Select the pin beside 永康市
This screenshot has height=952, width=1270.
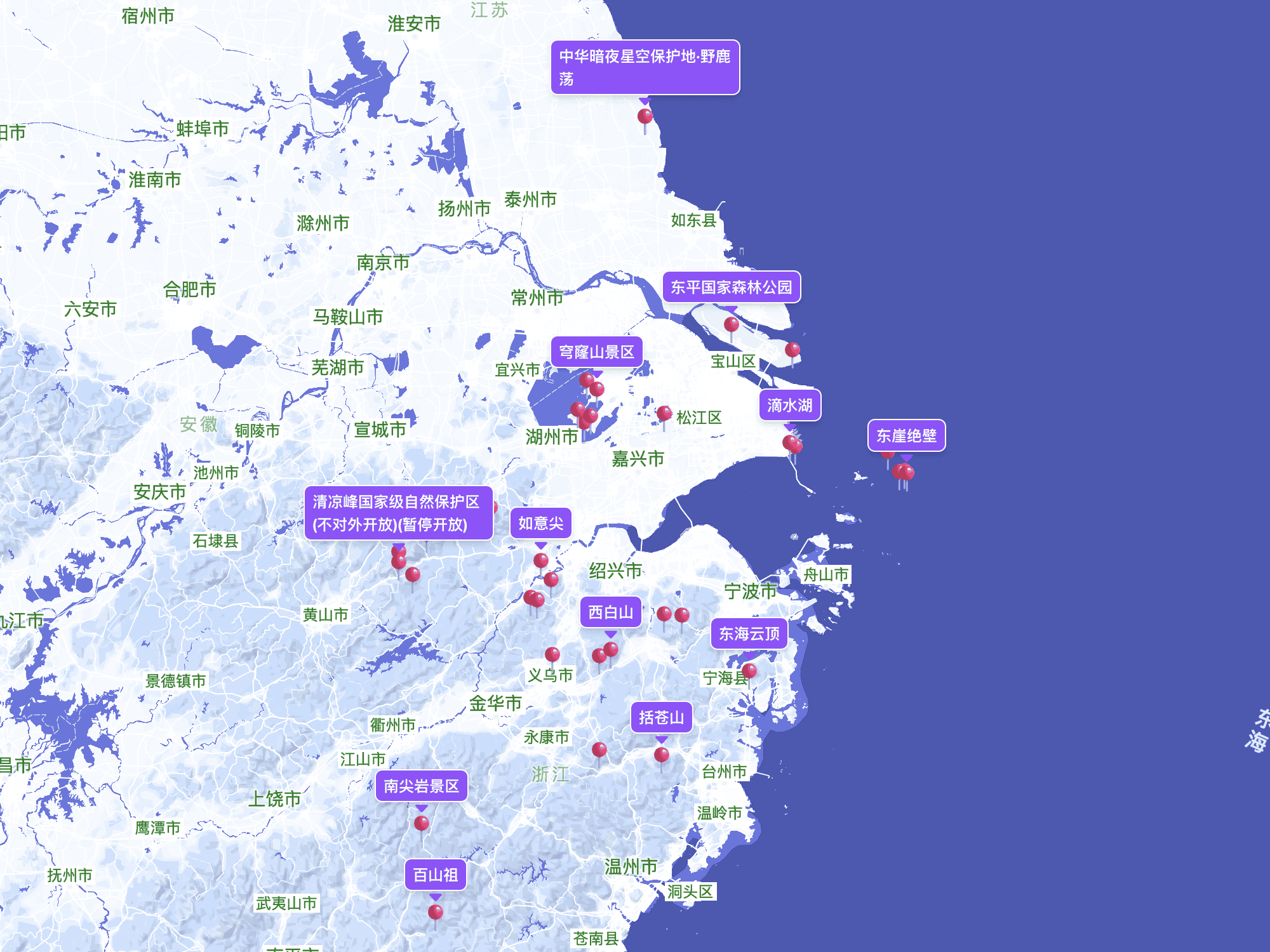click(x=599, y=750)
